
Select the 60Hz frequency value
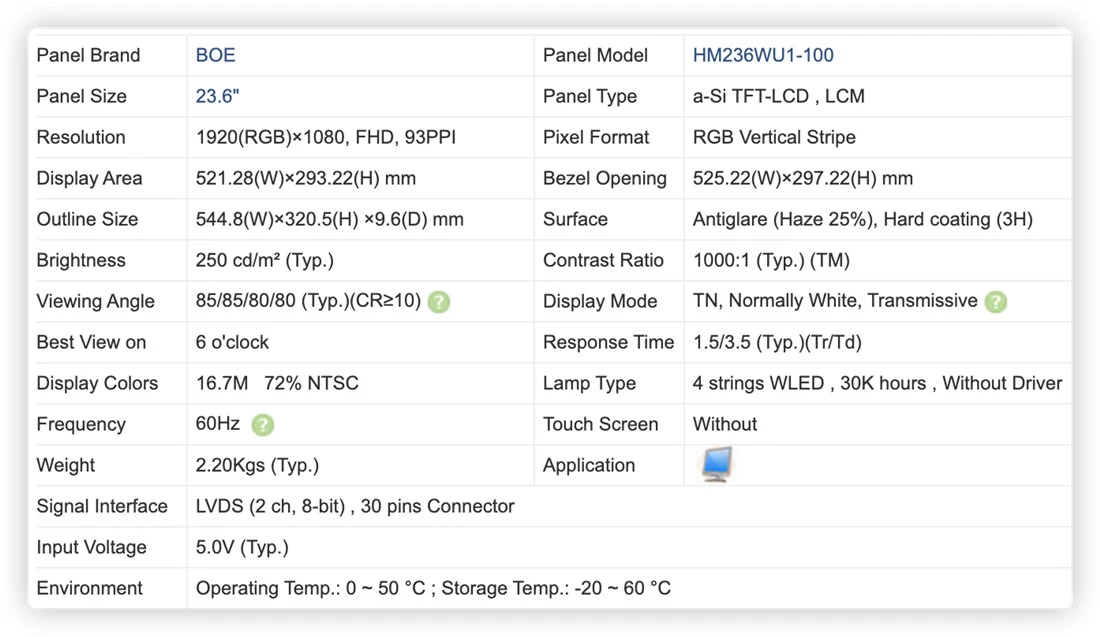(x=217, y=424)
